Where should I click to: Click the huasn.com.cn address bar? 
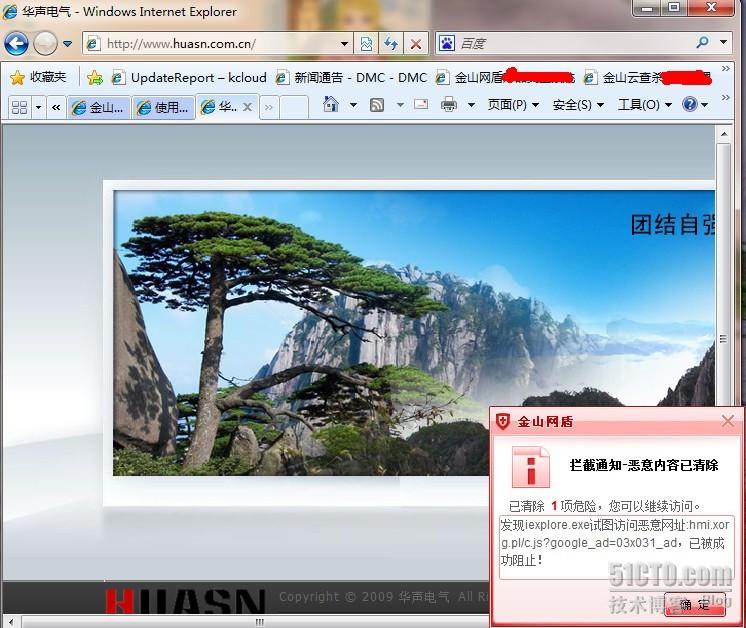(218, 44)
